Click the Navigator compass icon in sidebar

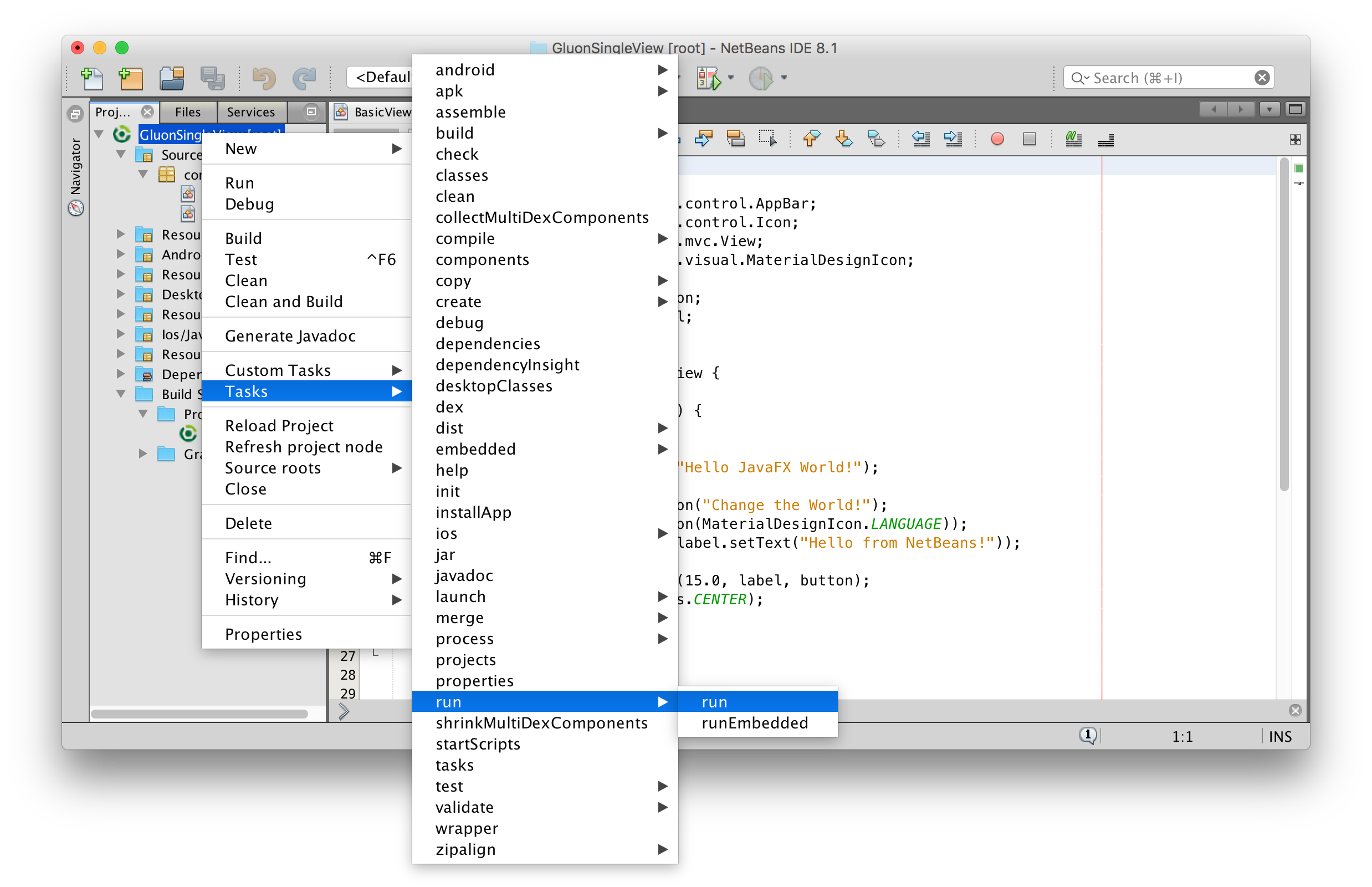pos(76,208)
